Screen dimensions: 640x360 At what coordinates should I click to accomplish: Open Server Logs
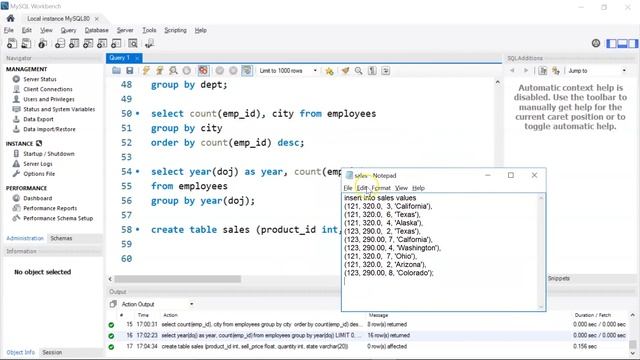click(x=38, y=164)
